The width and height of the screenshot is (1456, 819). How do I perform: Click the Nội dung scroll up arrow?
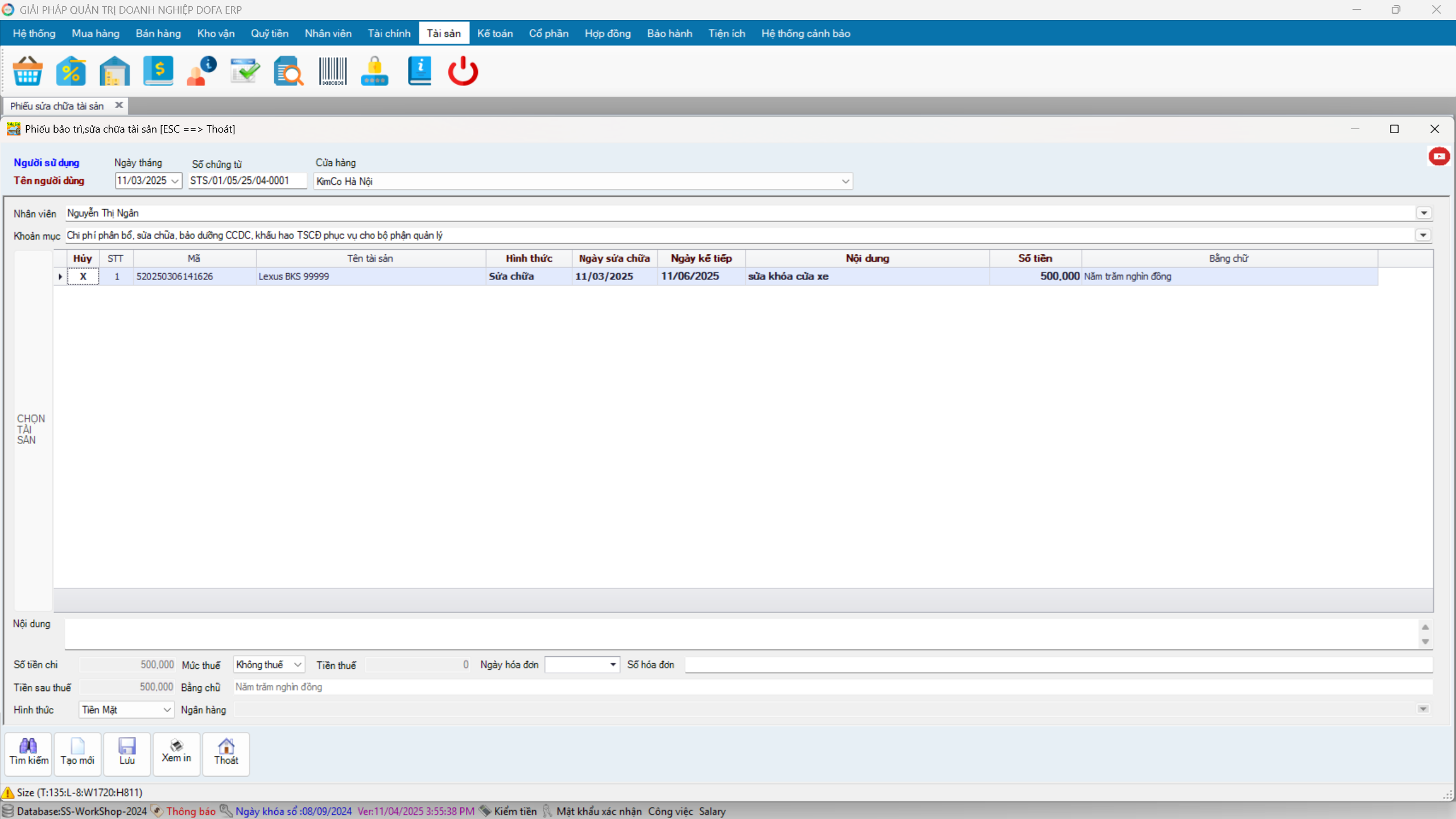(x=1425, y=627)
